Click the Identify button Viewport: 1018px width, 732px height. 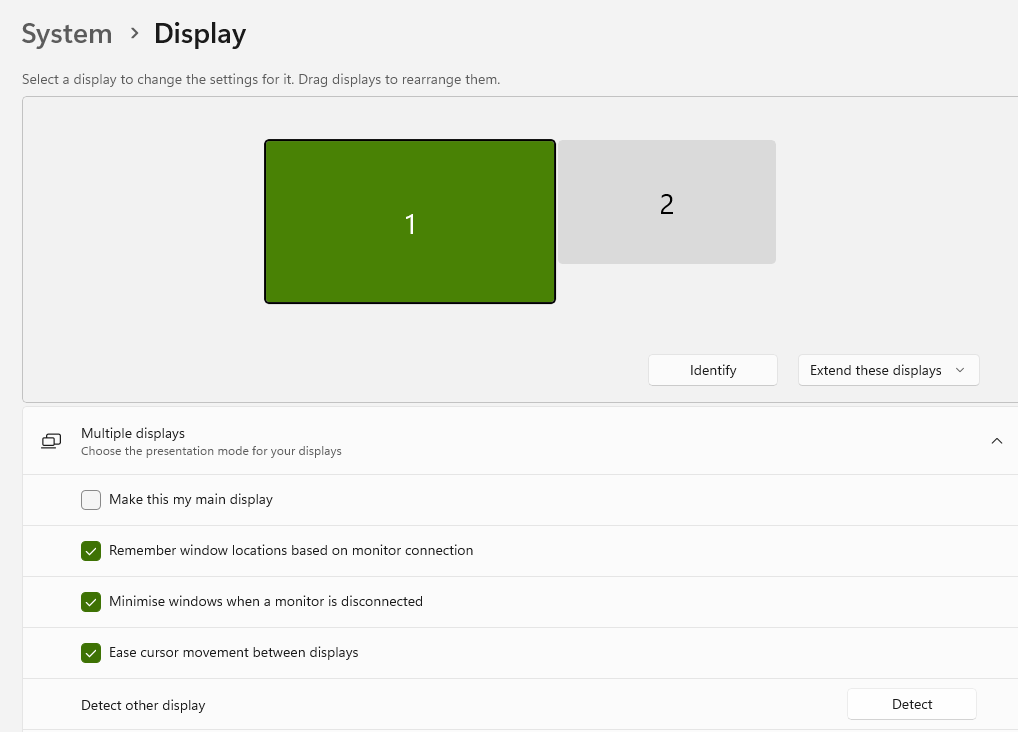(x=713, y=370)
